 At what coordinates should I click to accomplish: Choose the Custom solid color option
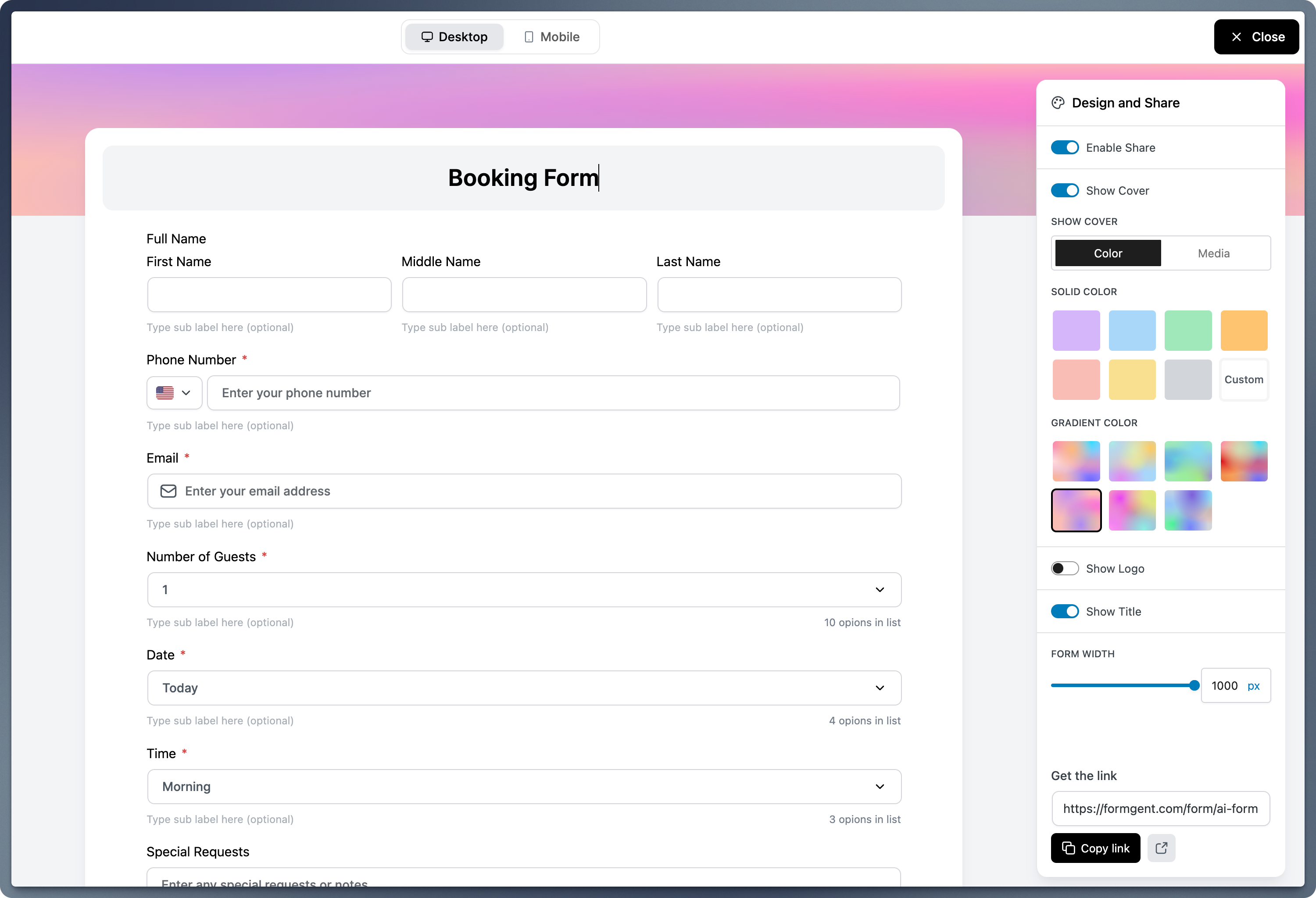[1244, 380]
